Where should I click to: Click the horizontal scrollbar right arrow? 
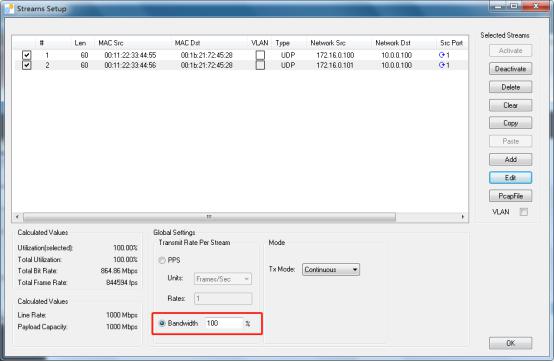463,216
